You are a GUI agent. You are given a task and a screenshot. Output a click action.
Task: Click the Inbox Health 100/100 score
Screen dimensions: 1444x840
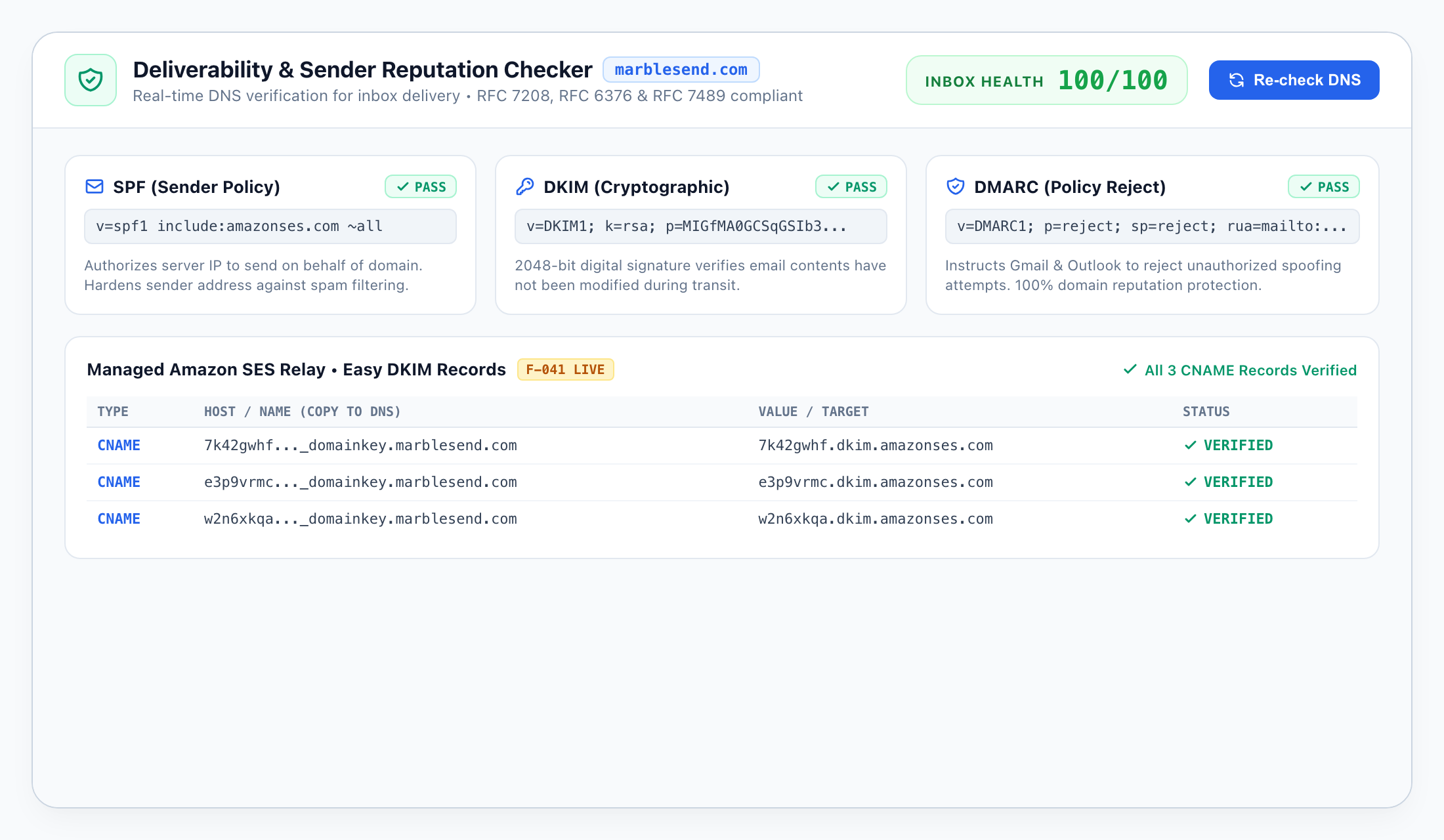click(x=1046, y=80)
